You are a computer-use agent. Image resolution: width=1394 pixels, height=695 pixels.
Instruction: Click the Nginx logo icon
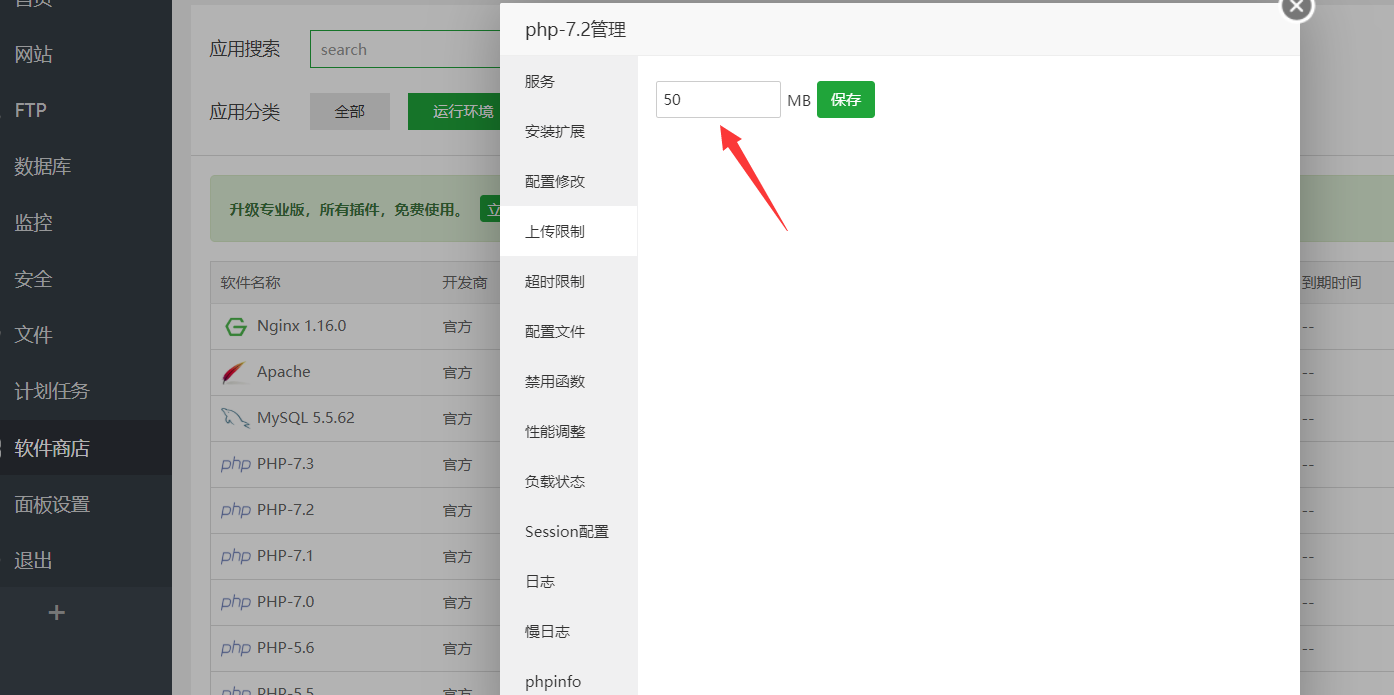coord(235,326)
